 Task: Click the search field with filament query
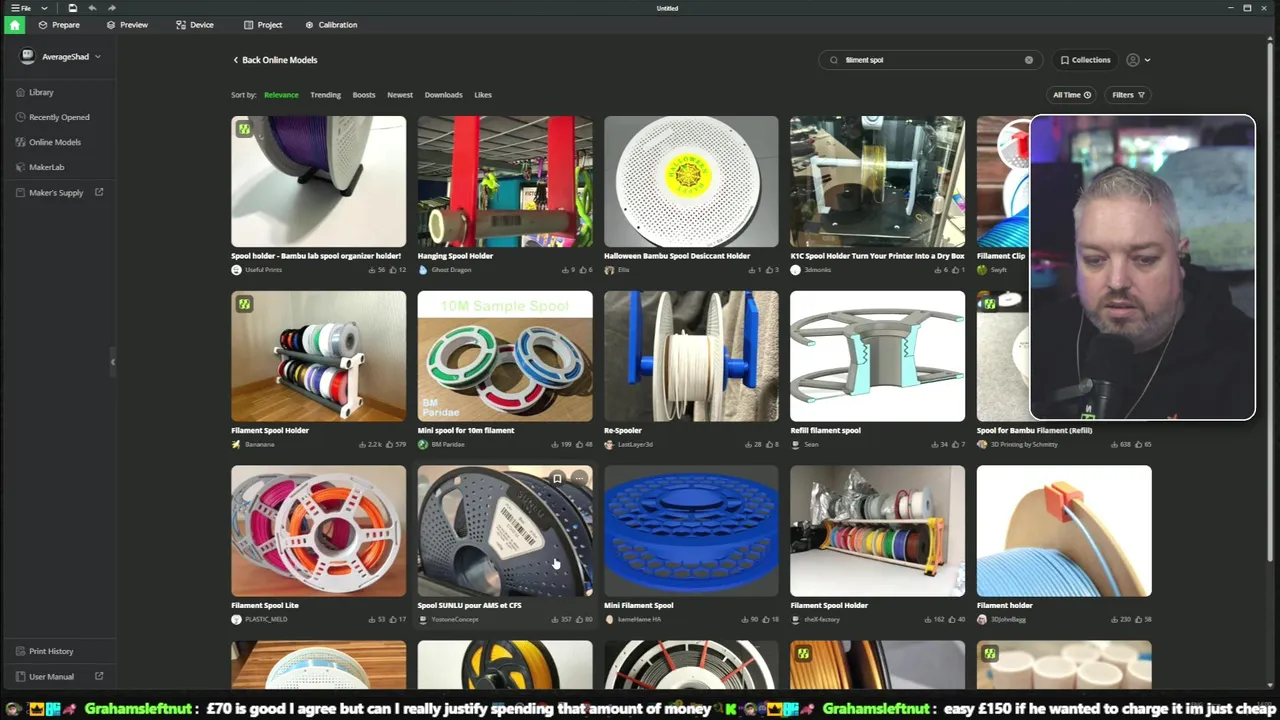[930, 60]
